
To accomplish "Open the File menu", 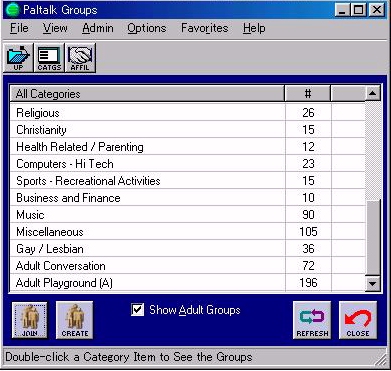I will click(x=19, y=28).
